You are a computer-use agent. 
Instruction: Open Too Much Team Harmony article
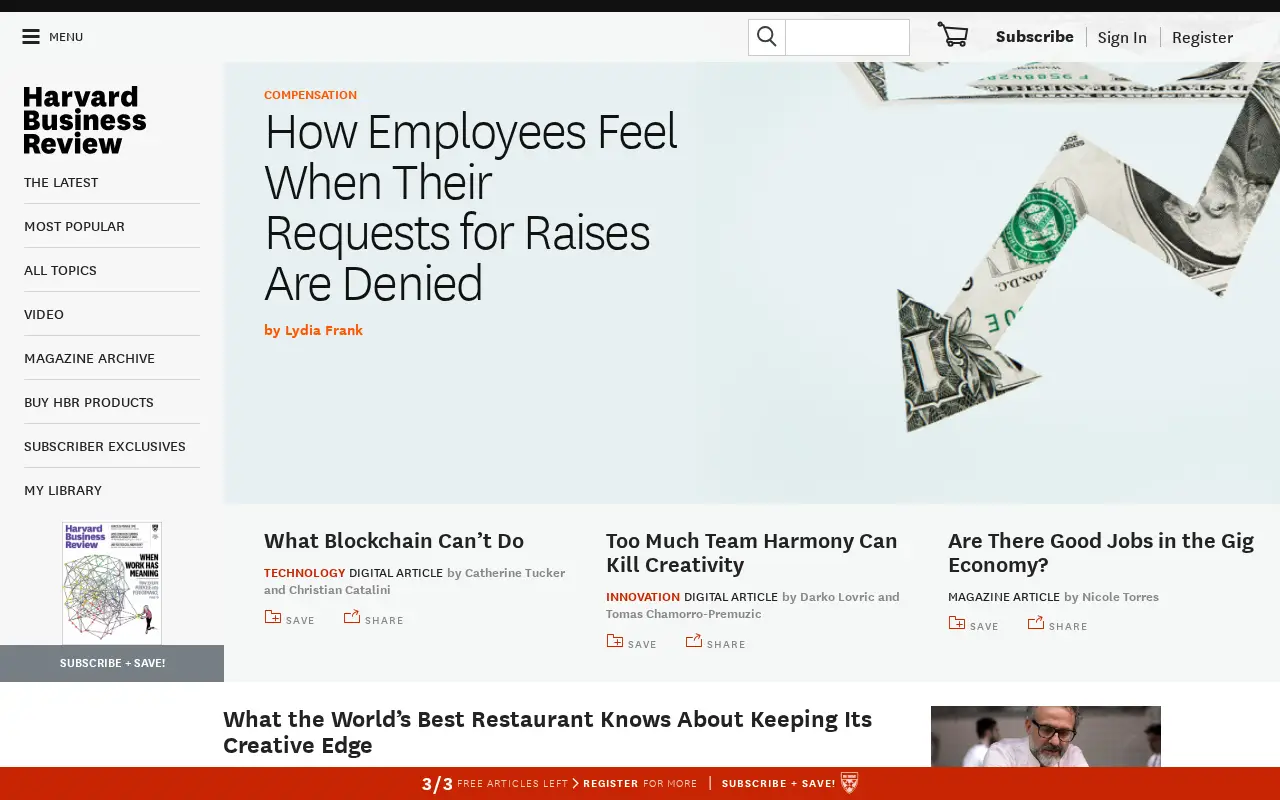[752, 552]
